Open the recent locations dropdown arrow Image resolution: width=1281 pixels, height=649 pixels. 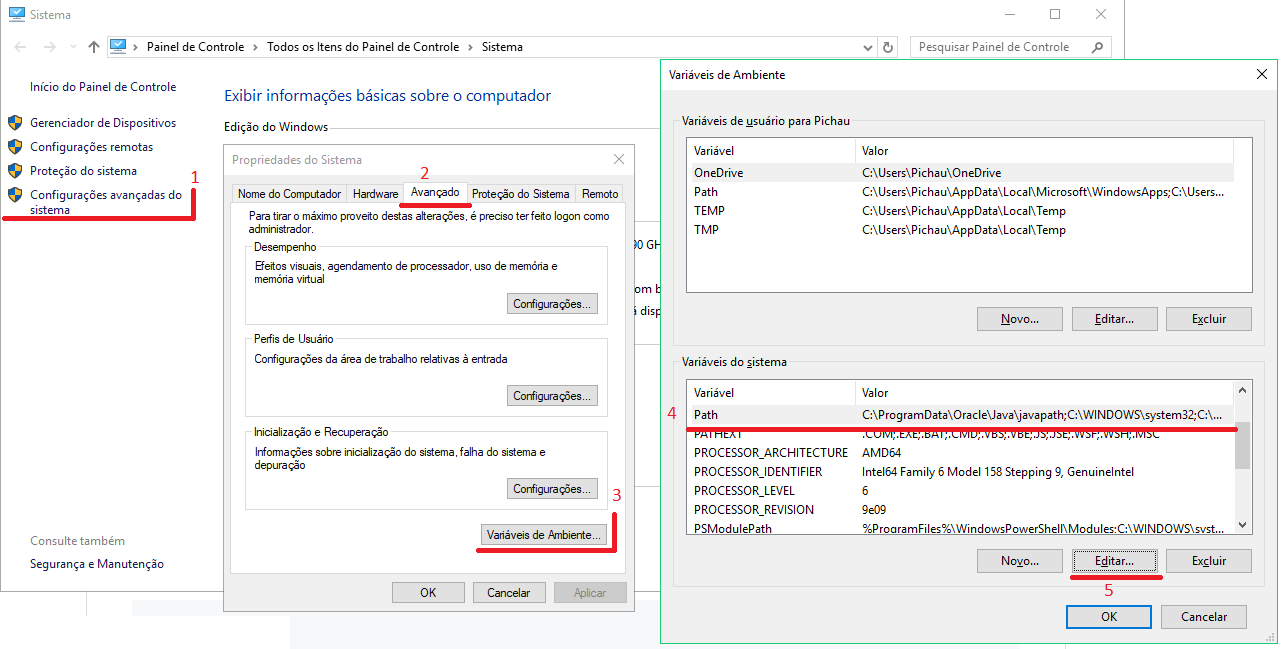click(72, 47)
